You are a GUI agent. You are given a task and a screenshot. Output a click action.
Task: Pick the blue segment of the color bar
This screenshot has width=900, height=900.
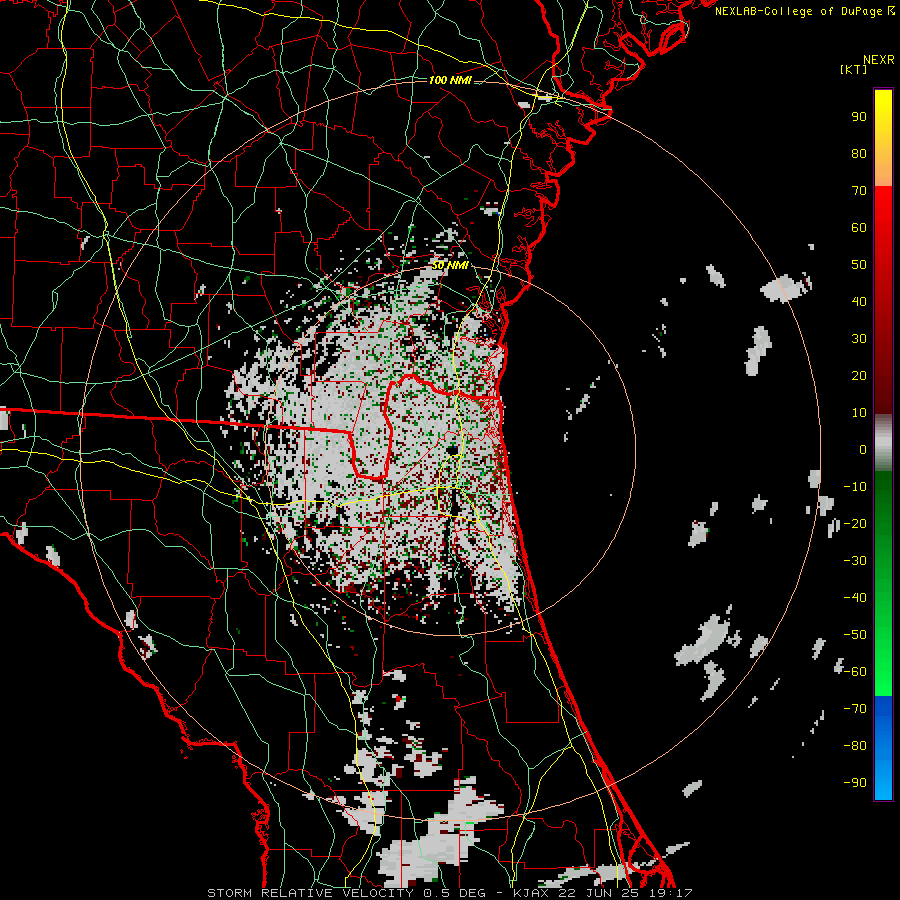883,748
